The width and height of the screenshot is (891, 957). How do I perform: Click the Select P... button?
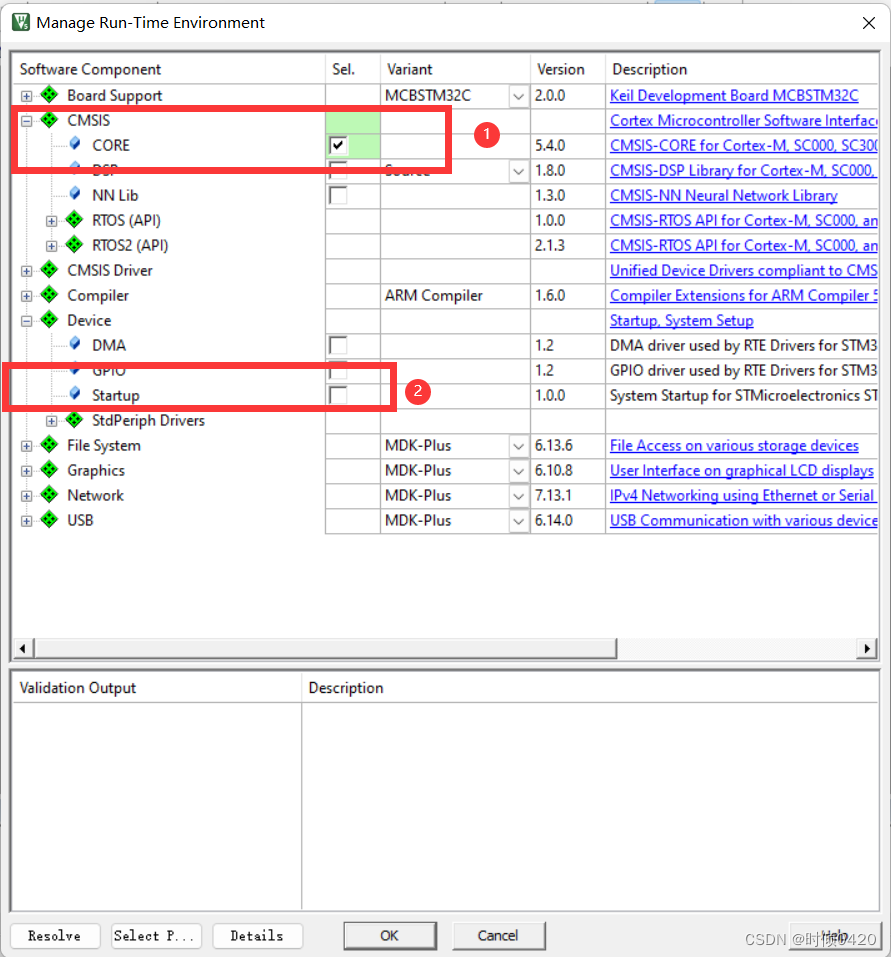pos(156,936)
